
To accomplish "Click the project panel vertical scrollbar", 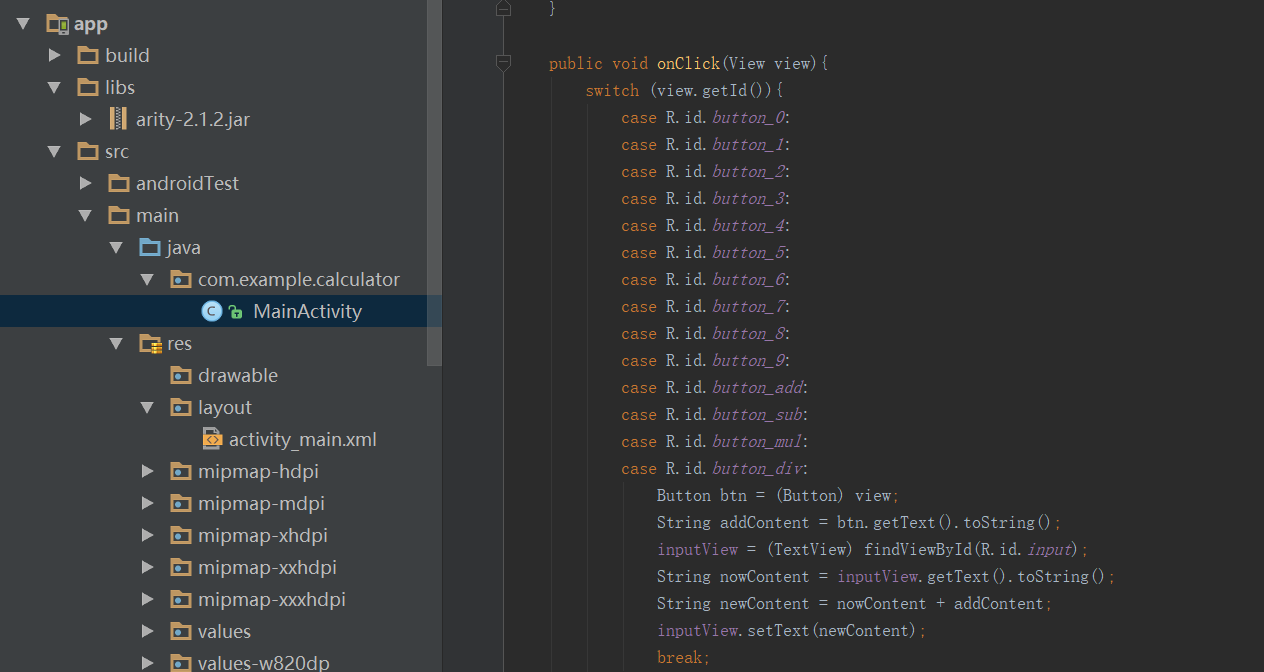I will pos(434,180).
